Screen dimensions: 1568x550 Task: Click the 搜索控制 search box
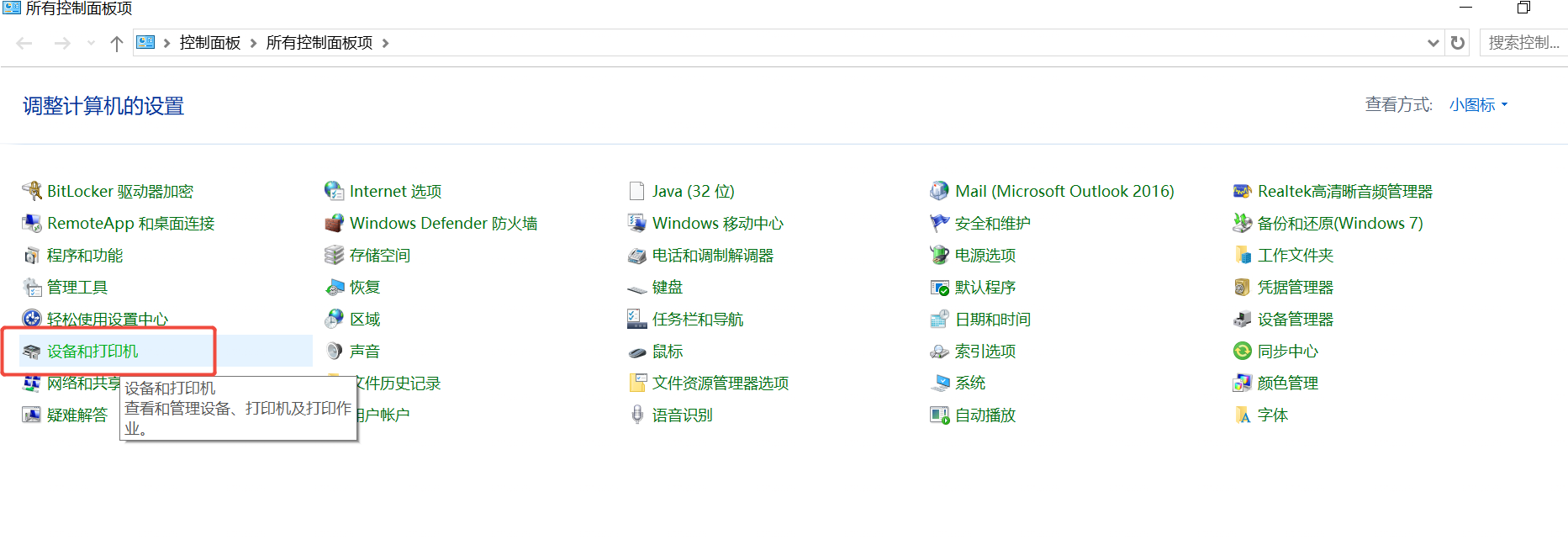coord(1523,43)
